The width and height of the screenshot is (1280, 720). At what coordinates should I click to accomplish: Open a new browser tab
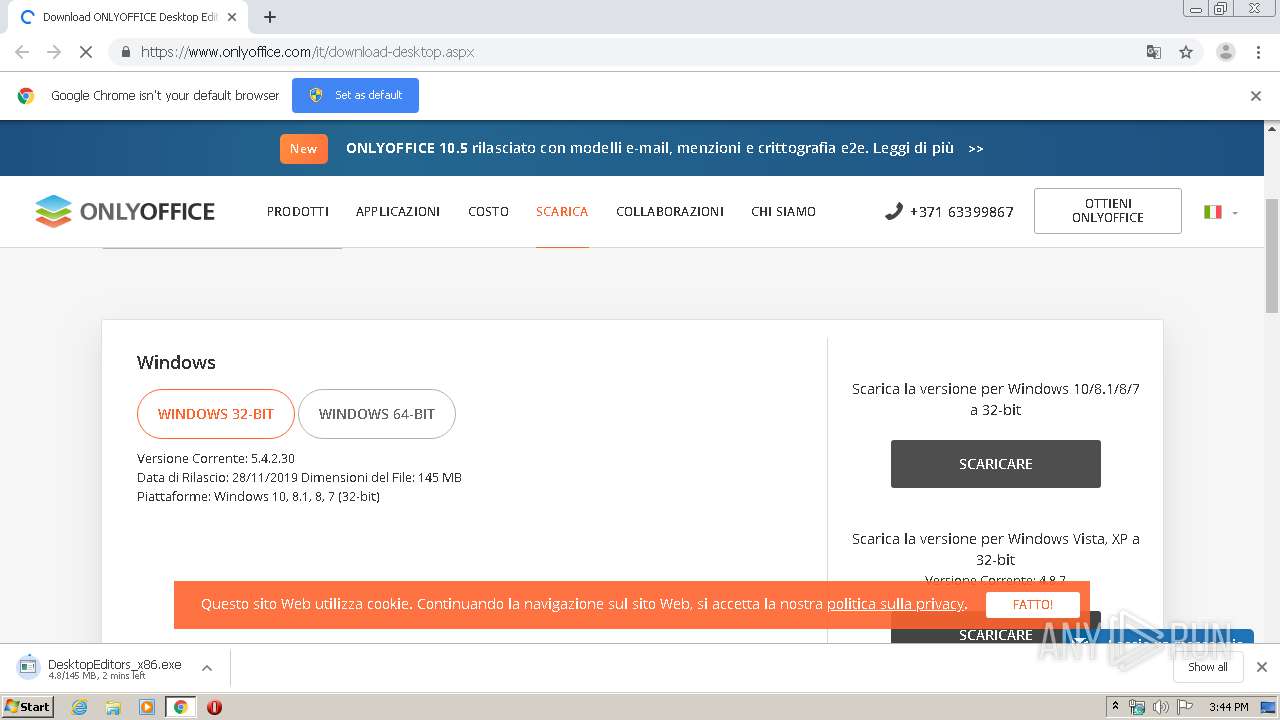coord(270,17)
